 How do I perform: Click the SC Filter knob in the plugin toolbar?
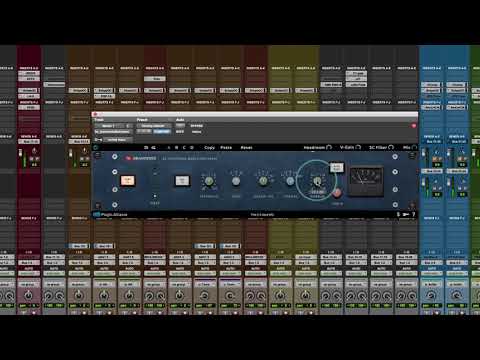coord(391,147)
